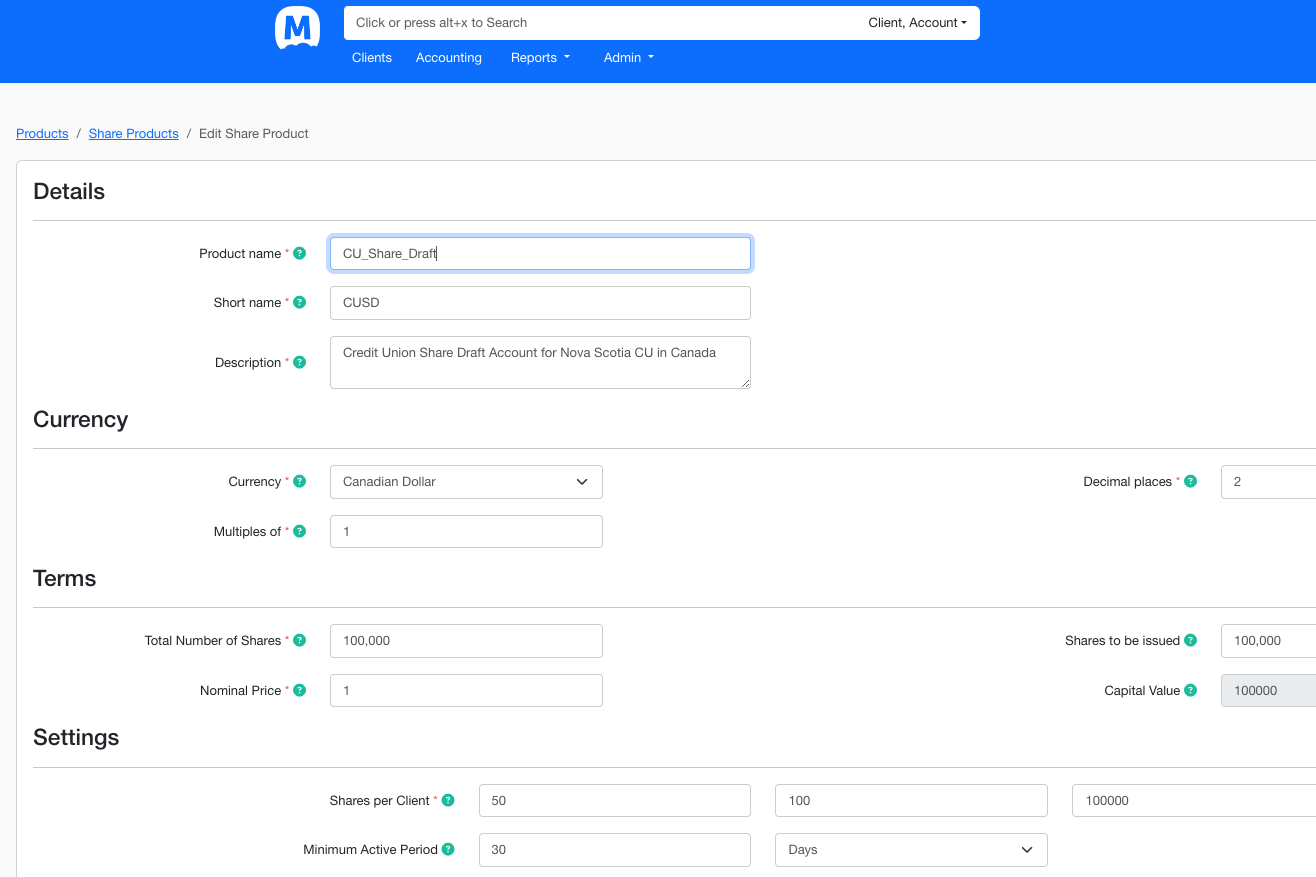Image resolution: width=1316 pixels, height=877 pixels.
Task: Click the Capital Value help icon
Action: point(1190,691)
